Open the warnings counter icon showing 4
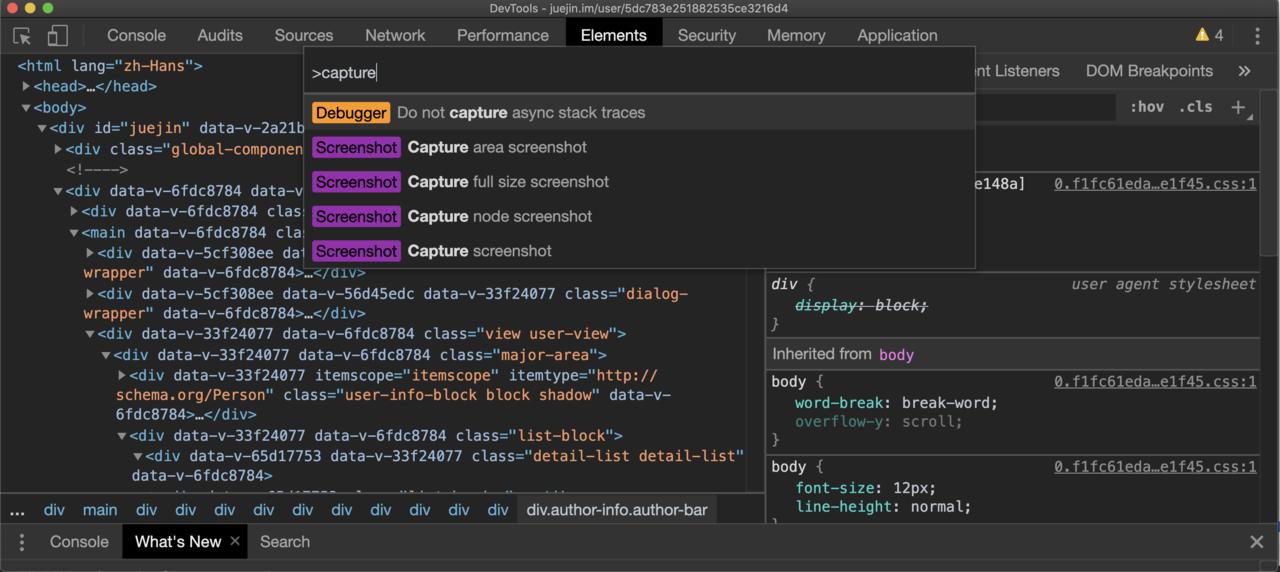The image size is (1280, 572). click(x=1209, y=35)
